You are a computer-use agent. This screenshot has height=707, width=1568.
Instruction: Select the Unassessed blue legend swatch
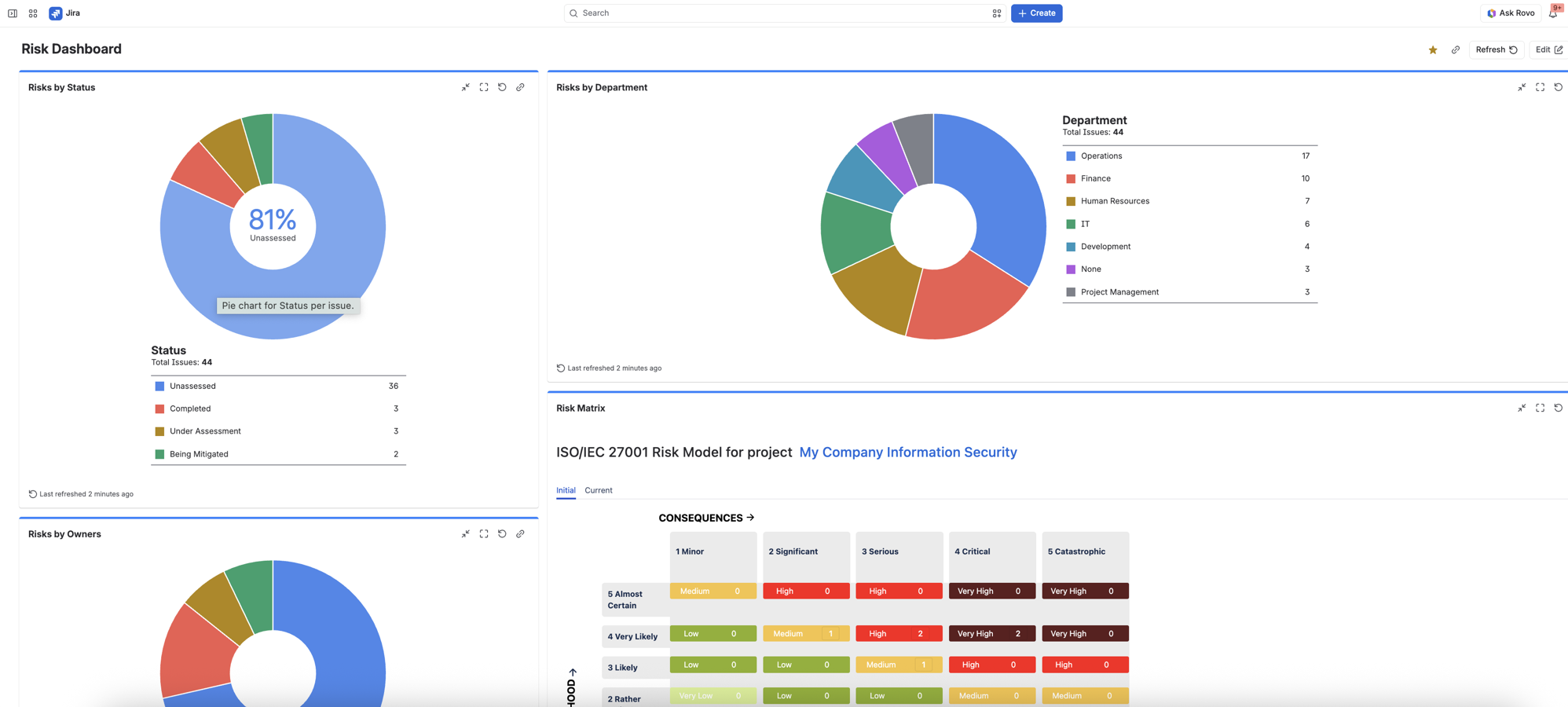click(x=159, y=386)
